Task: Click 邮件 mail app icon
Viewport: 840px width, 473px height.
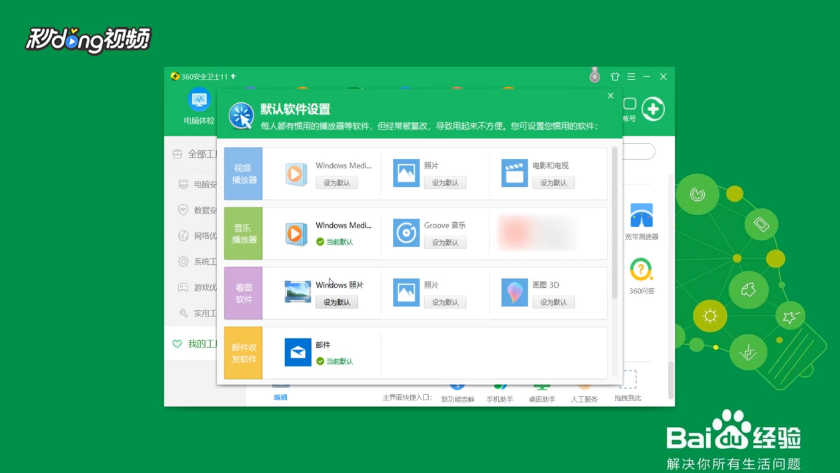Action: [x=297, y=352]
